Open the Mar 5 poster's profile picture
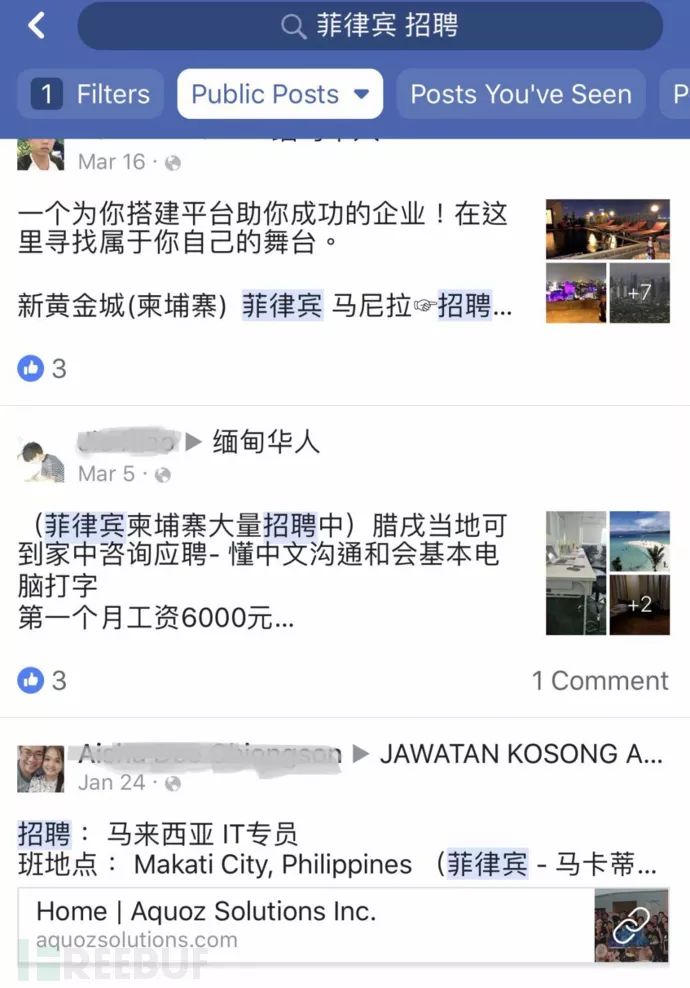Screen dimensions: 690x988 40,461
